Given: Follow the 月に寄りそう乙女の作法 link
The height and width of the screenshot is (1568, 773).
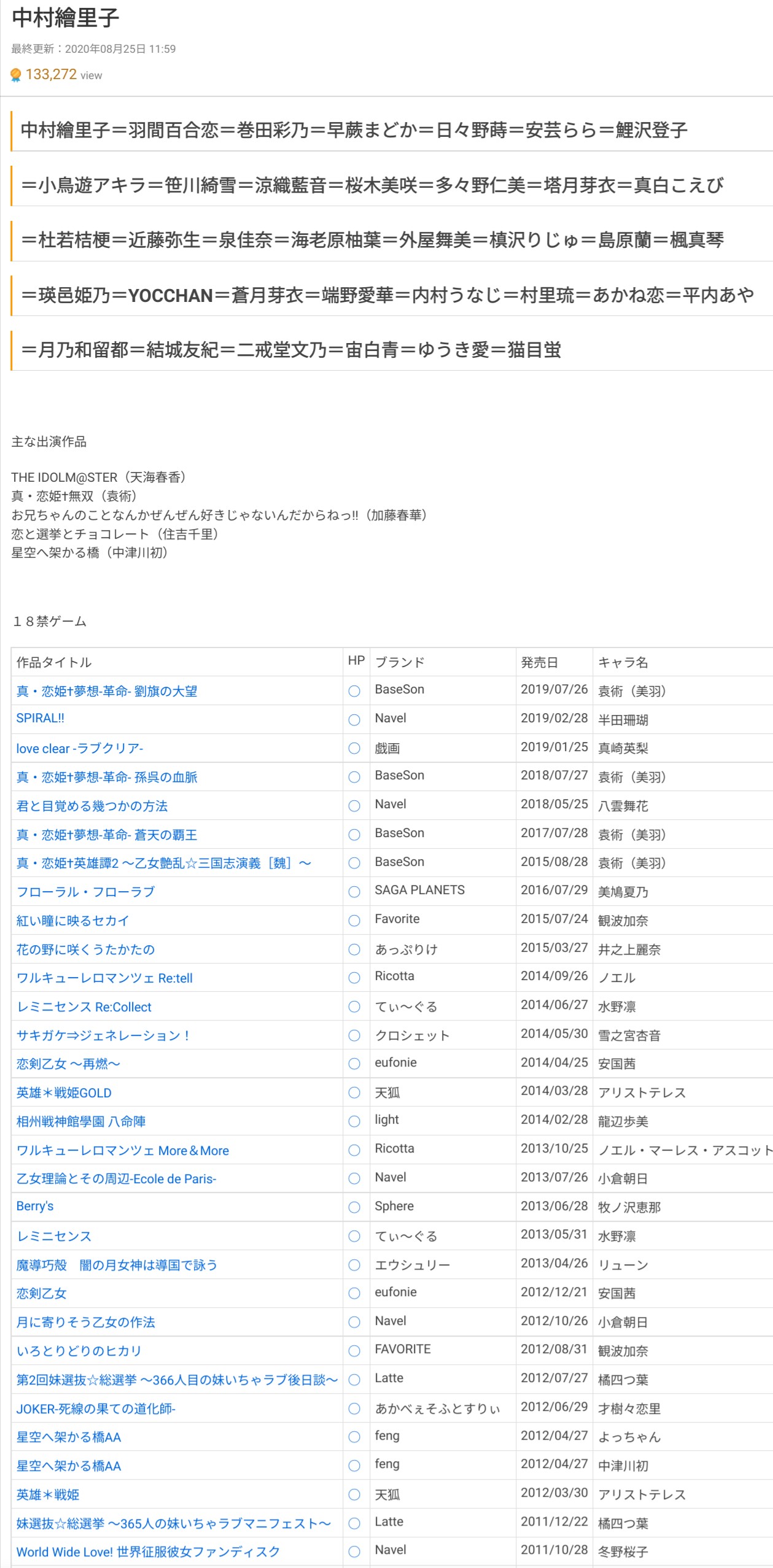Looking at the screenshot, I should 85,1322.
